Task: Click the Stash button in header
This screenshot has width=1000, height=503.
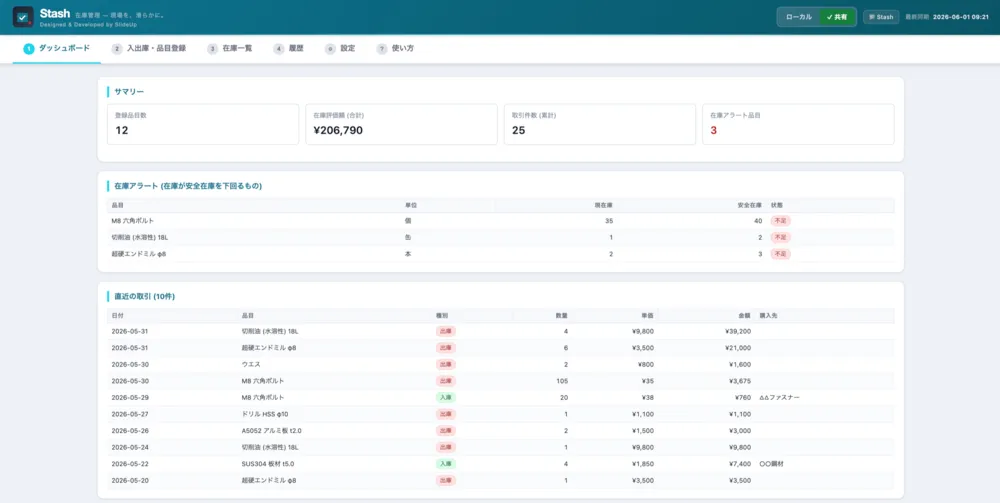Action: pos(881,17)
